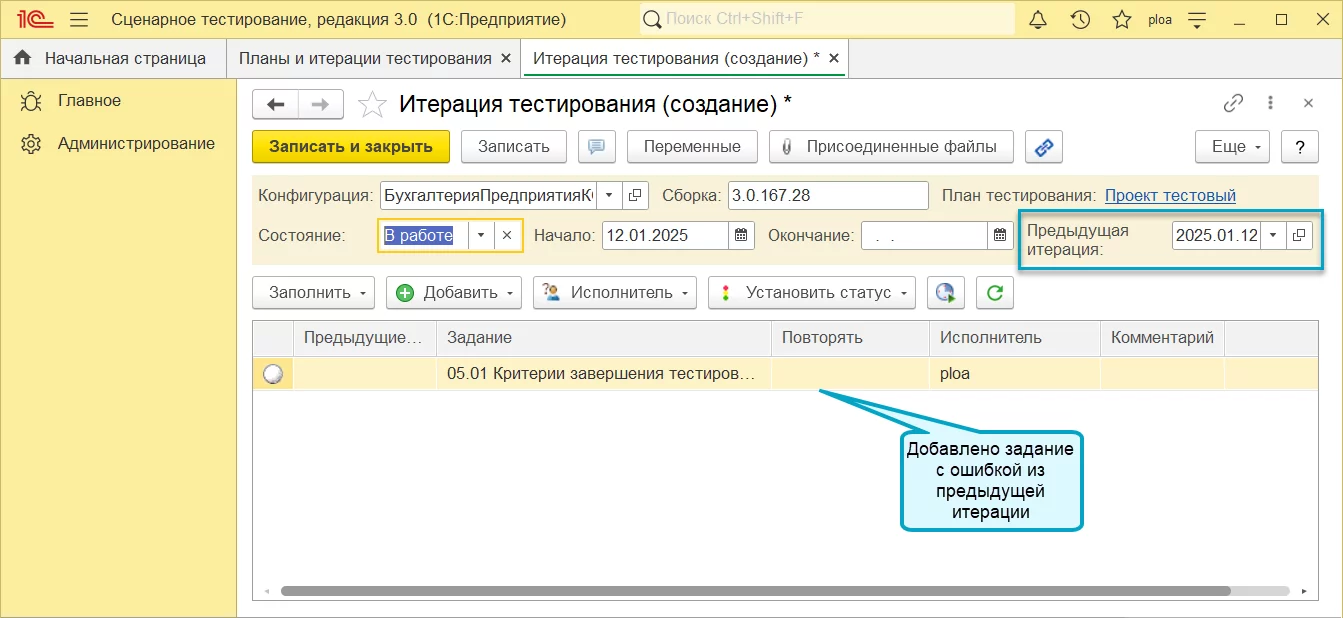Click the refresh green arrow icon
Image resolution: width=1343 pixels, height=618 pixels.
994,293
